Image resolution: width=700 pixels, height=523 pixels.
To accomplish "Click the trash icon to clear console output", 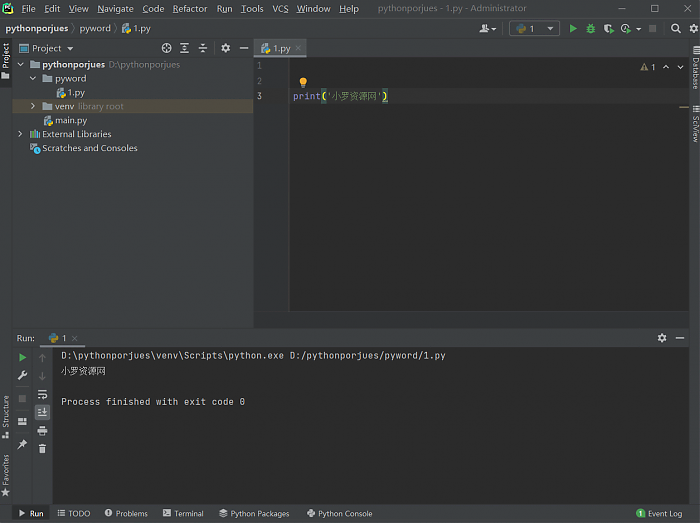I will [42, 448].
